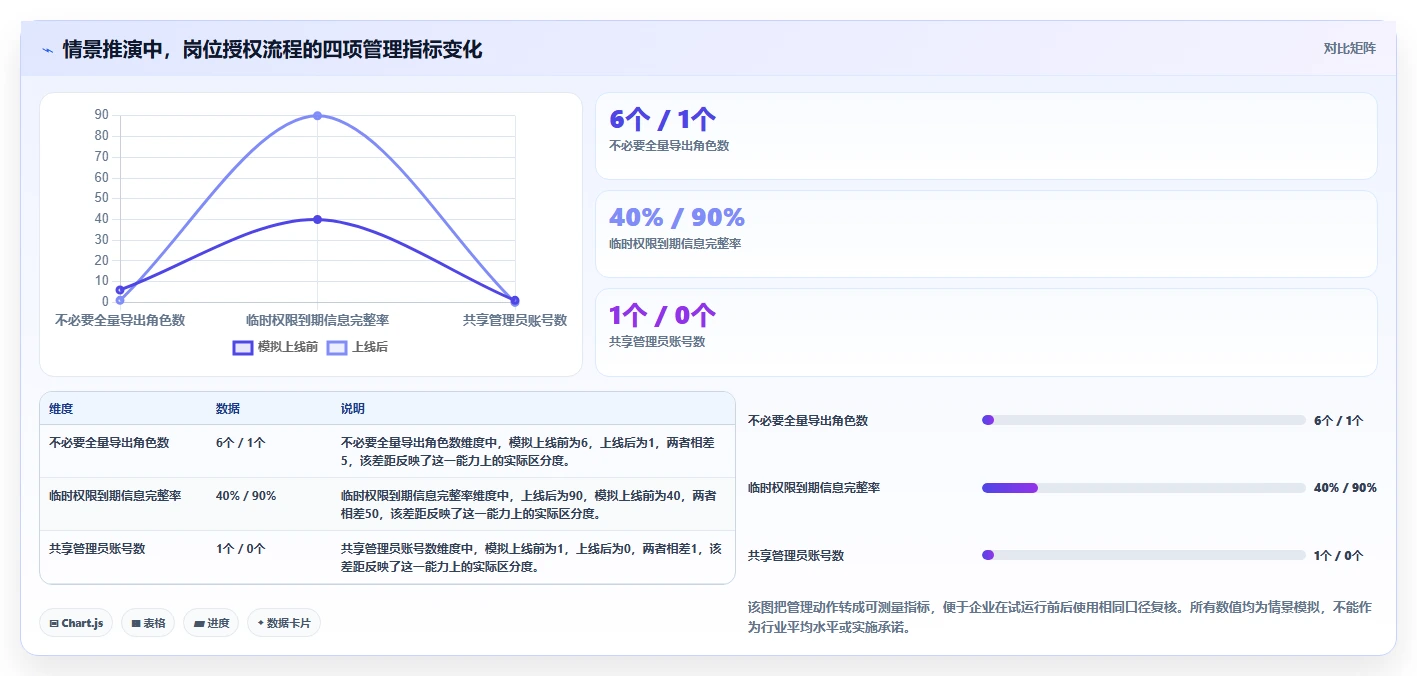Viewport: 1417px width, 676px height.
Task: Click the 对比矩阵 label
Action: pos(1349,48)
